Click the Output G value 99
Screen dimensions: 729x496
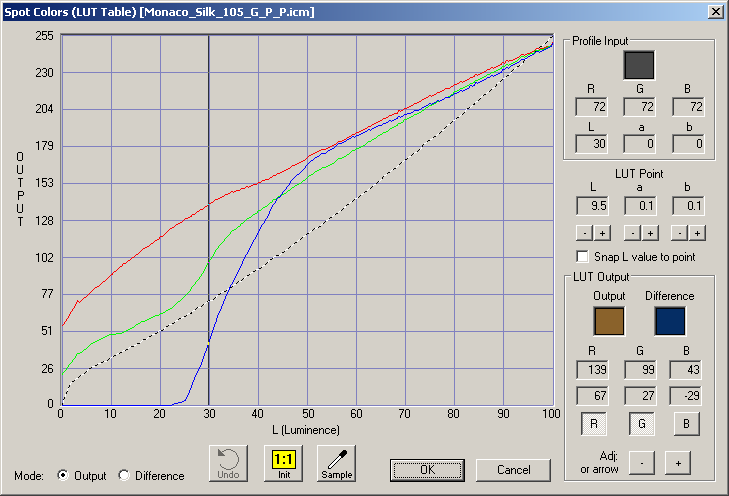coord(640,370)
